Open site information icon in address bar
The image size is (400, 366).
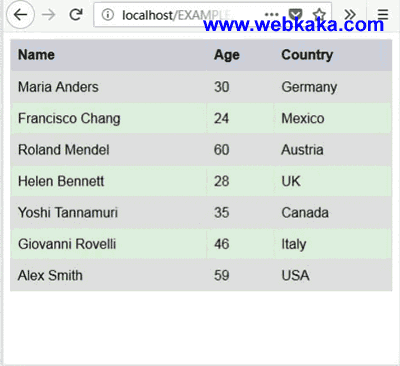(x=108, y=15)
